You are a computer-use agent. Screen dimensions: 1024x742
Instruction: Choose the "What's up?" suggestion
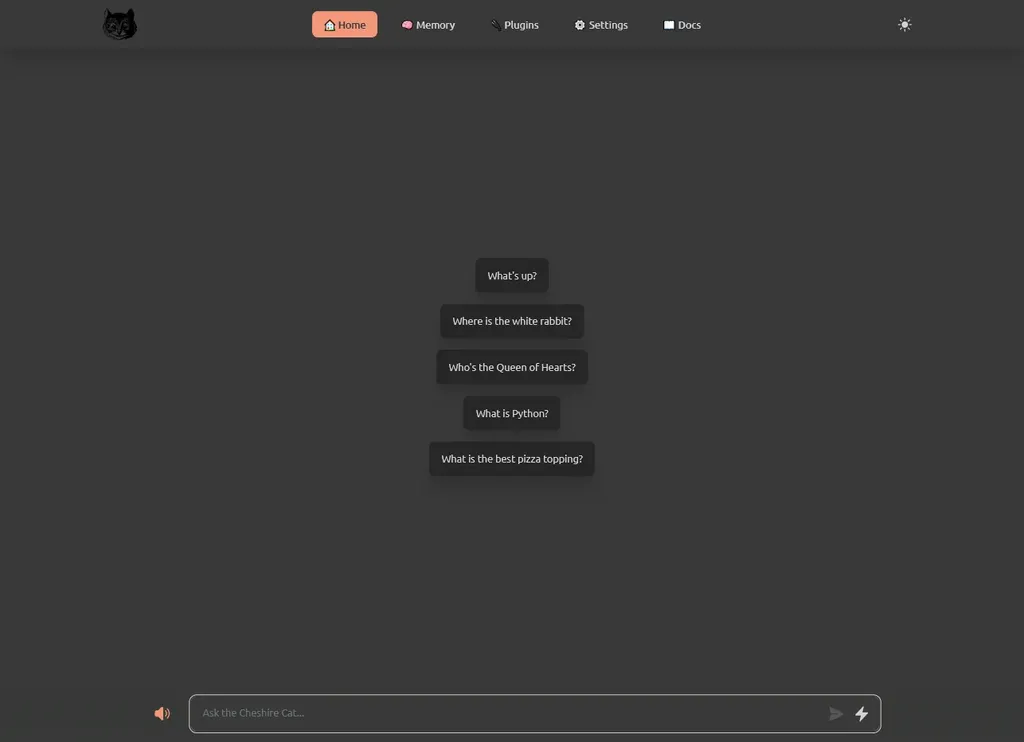point(512,276)
